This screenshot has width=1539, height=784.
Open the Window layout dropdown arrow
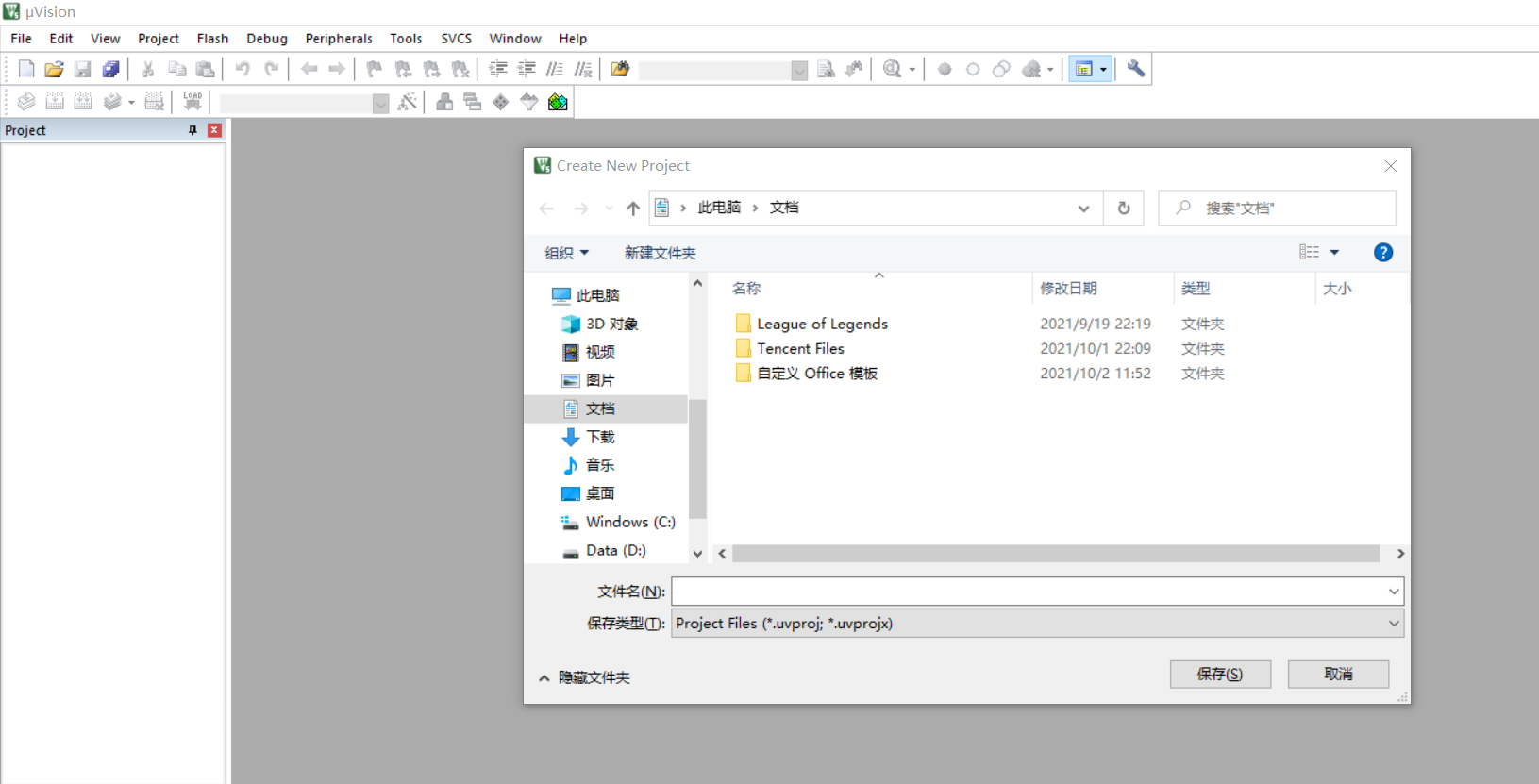(x=1103, y=69)
